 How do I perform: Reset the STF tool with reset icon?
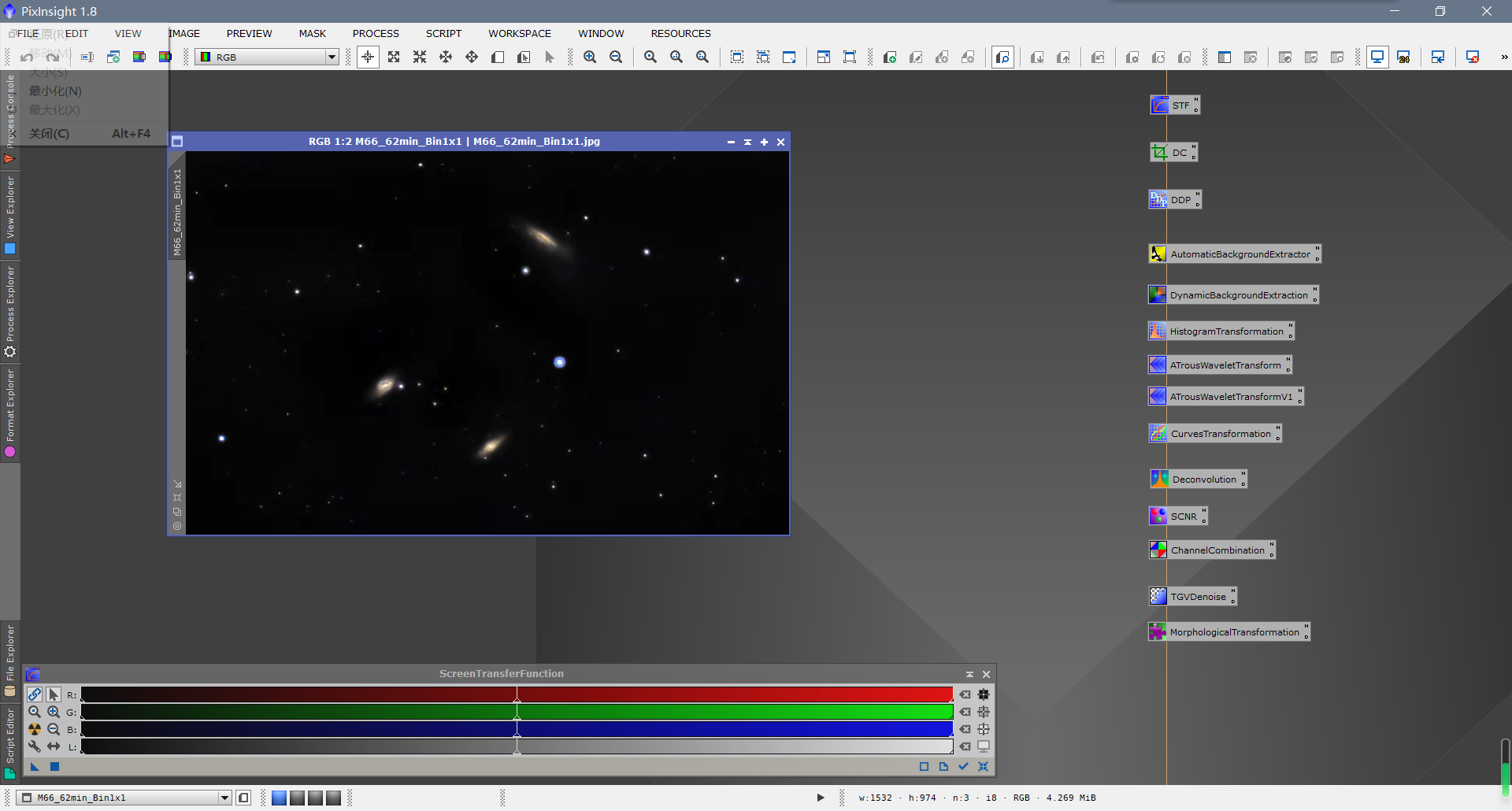(983, 766)
